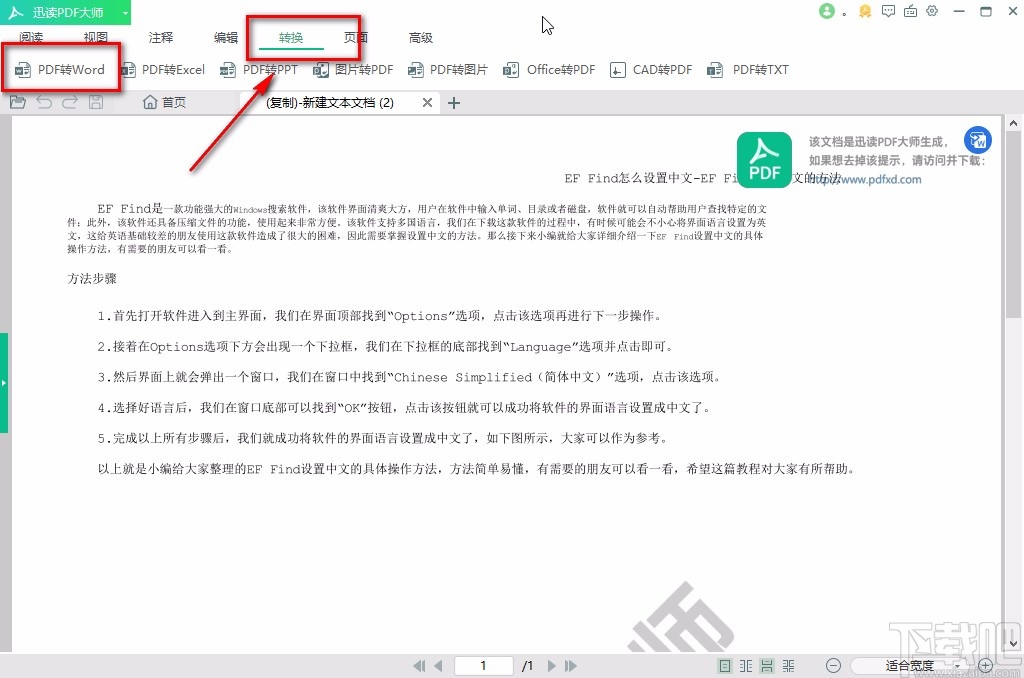Open the Office转PDF converter
This screenshot has height=678, width=1024.
coord(549,69)
